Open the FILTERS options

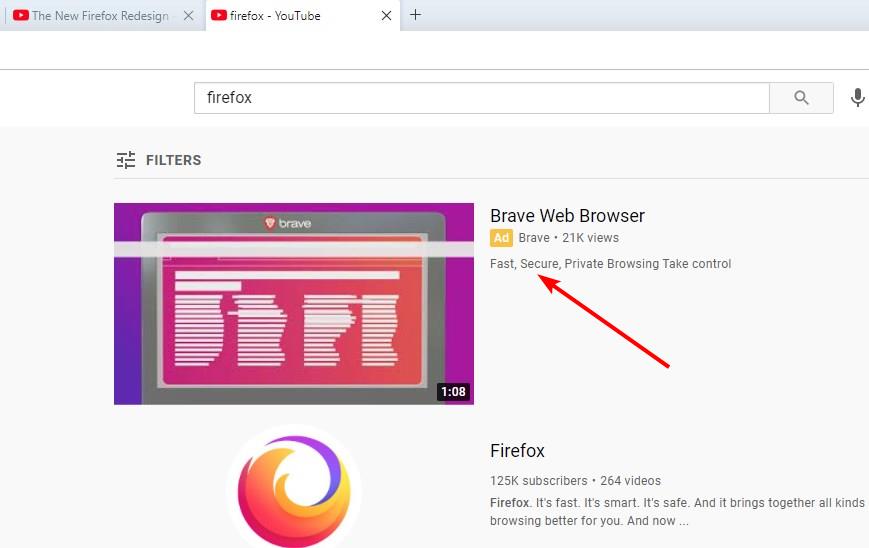159,160
